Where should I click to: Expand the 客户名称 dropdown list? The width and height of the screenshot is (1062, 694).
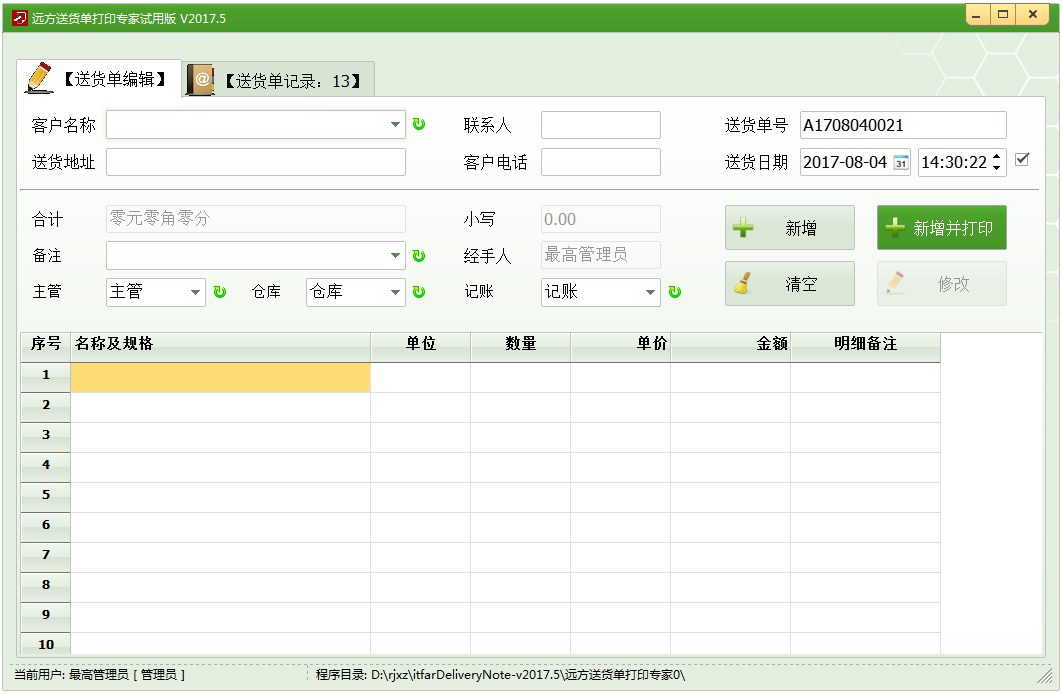395,125
